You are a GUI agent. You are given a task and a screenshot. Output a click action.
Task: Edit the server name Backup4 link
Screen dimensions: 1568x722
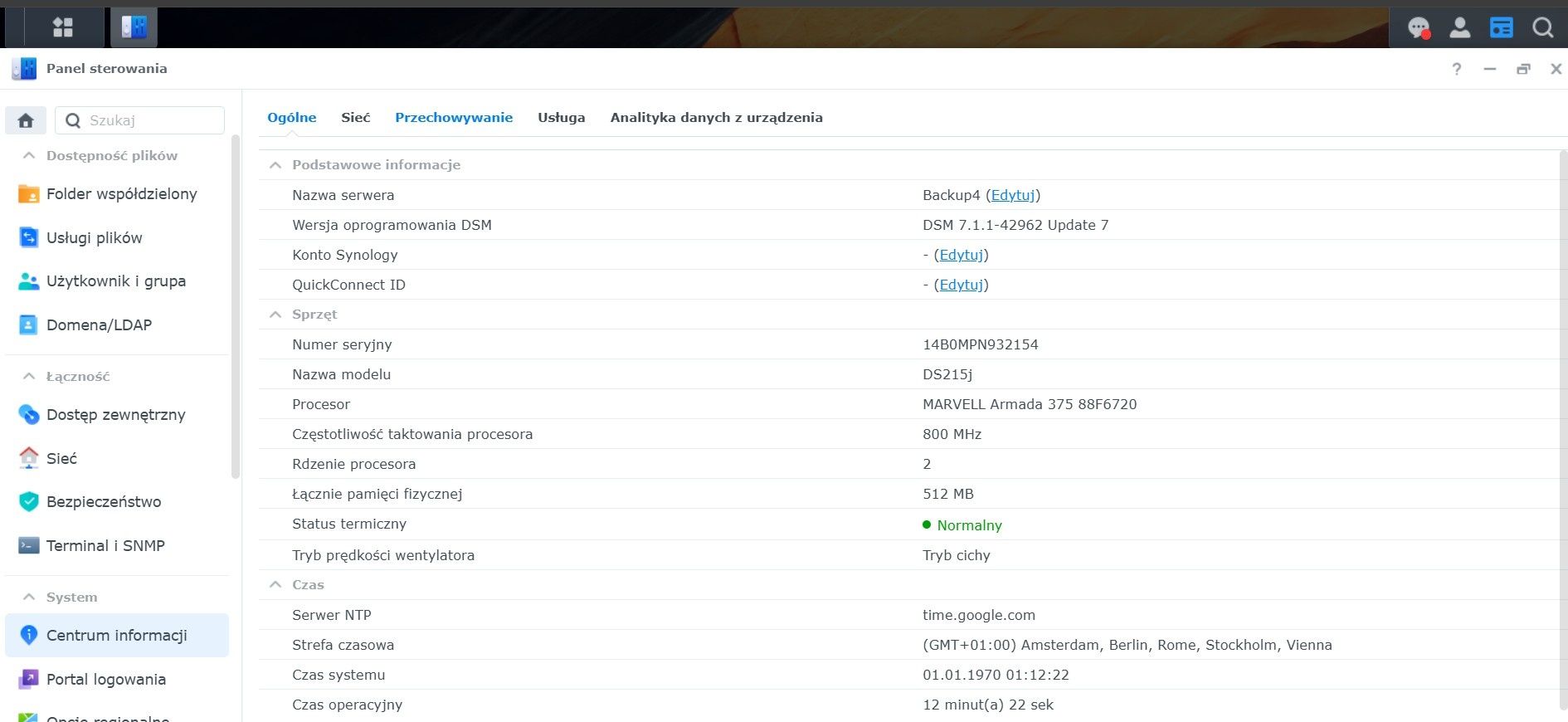(1013, 195)
